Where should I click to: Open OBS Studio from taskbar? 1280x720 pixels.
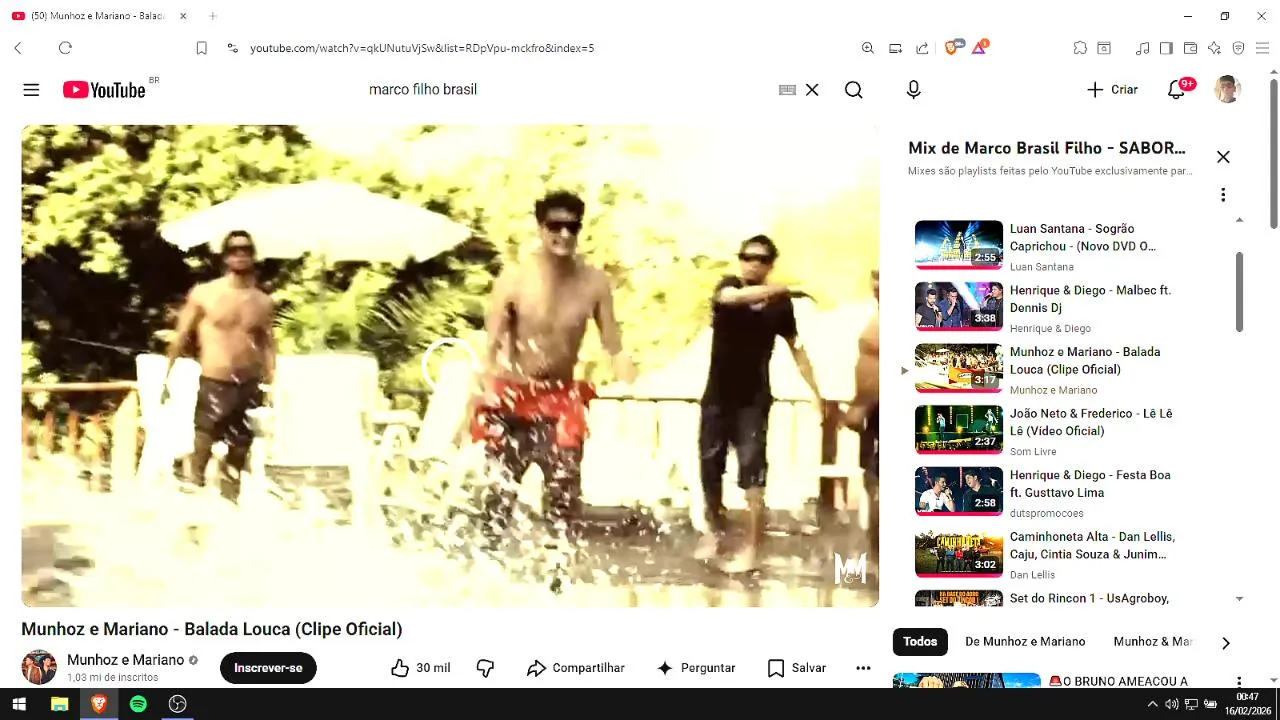pos(178,704)
